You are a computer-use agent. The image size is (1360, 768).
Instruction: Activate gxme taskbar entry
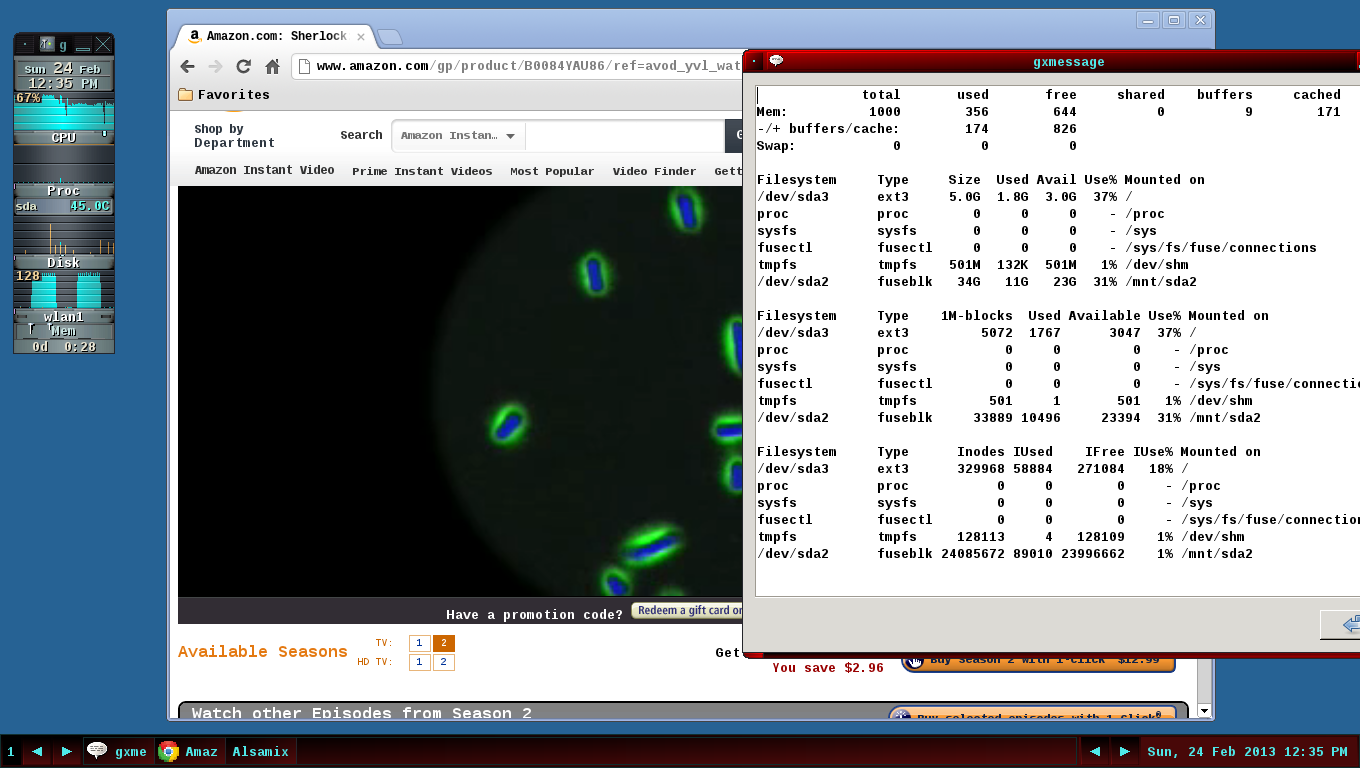[119, 751]
